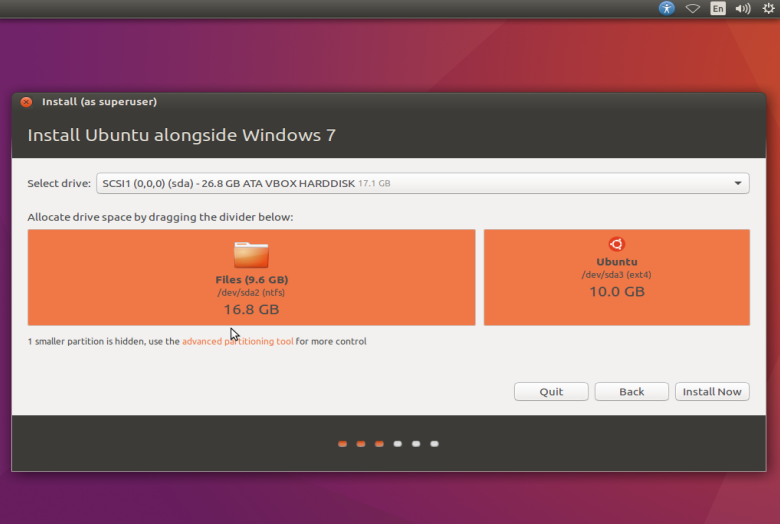Click the Quit button

[x=551, y=392]
